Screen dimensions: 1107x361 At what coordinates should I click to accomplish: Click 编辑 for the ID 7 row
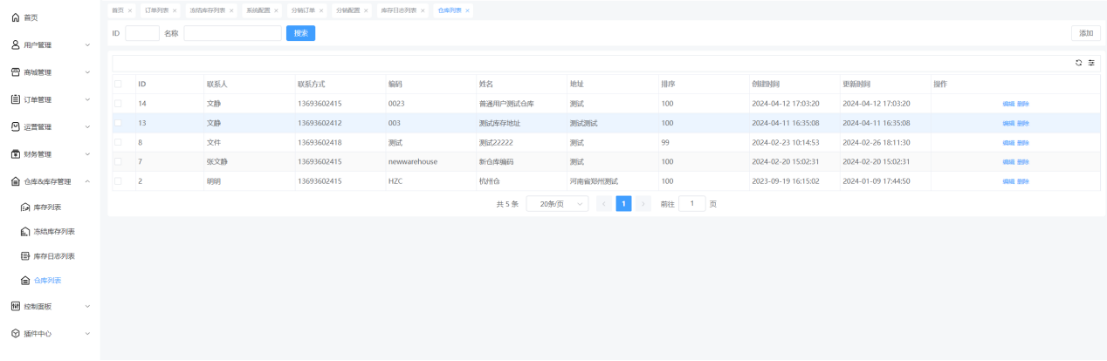pyautogui.click(x=1008, y=162)
